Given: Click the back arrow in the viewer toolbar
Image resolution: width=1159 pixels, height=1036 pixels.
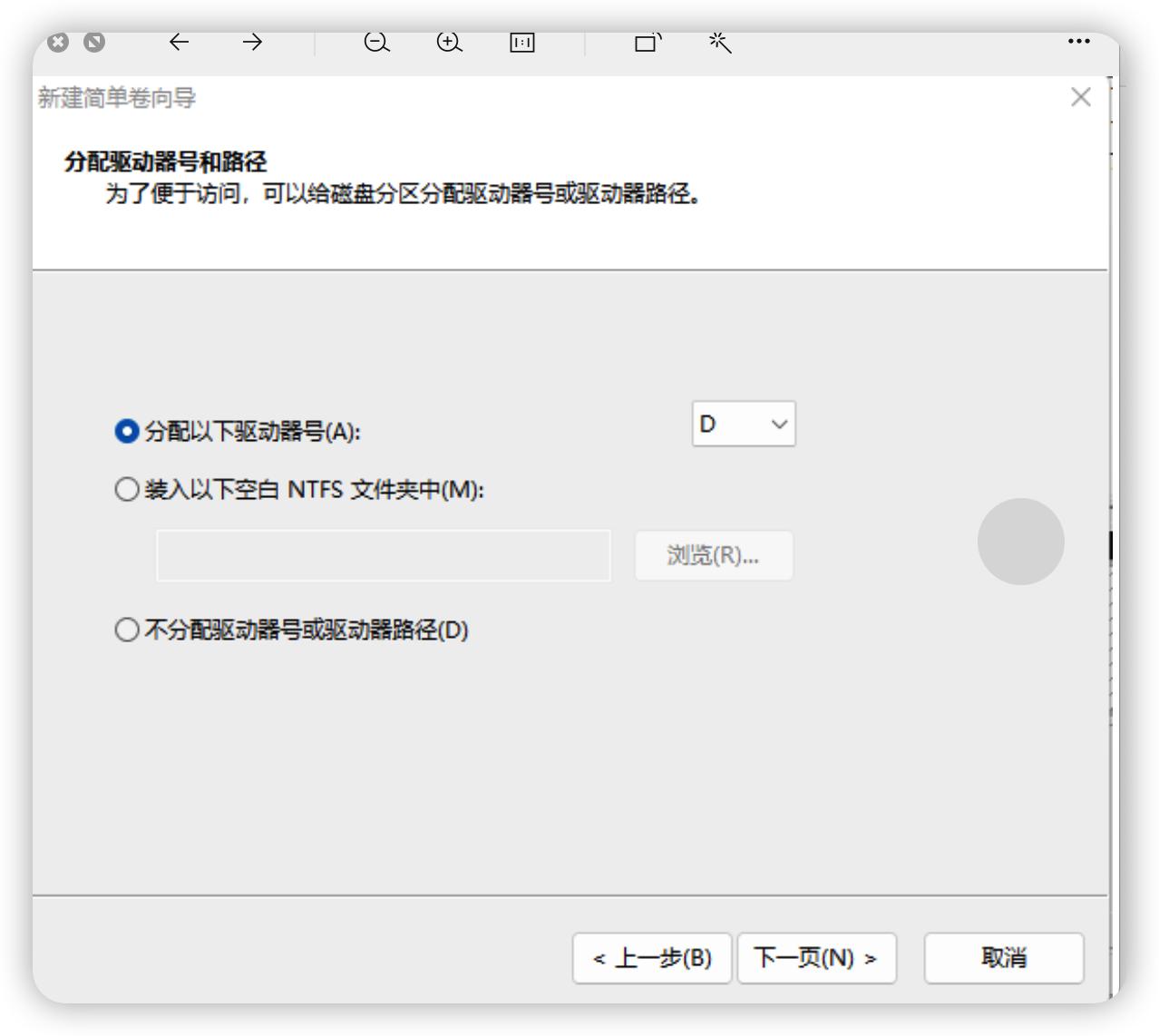Looking at the screenshot, I should 180,42.
